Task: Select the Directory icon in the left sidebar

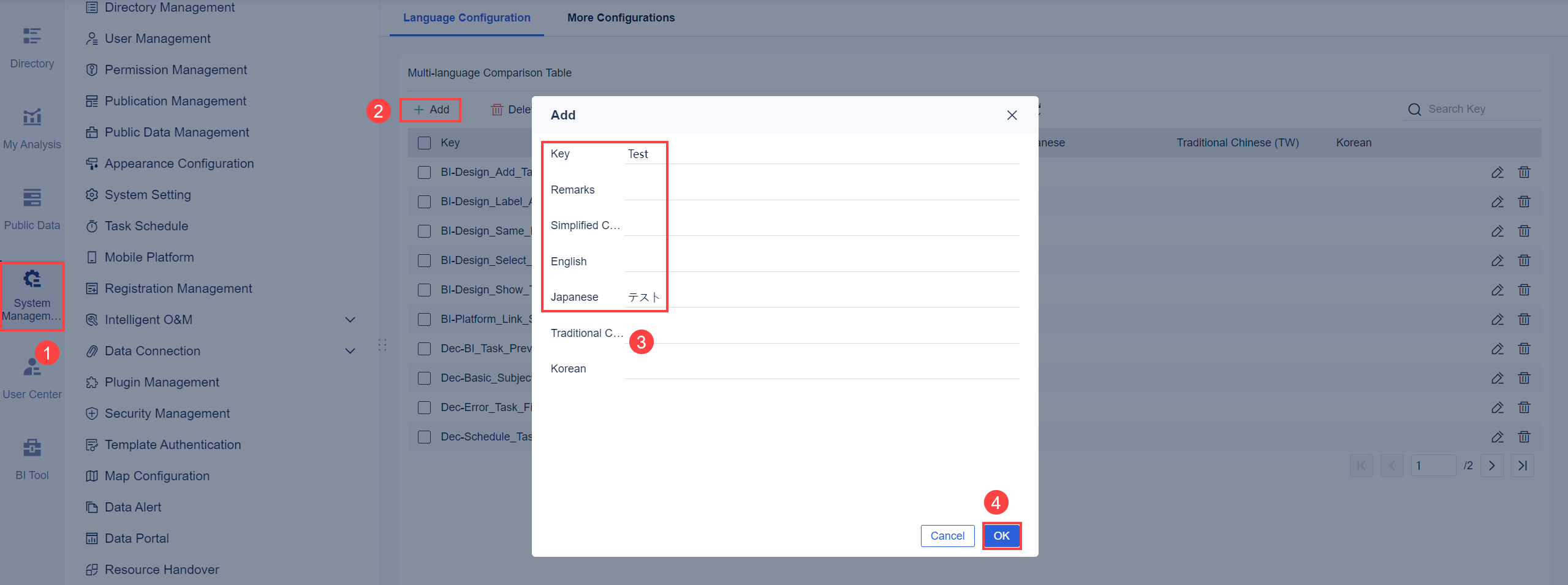Action: point(31,45)
